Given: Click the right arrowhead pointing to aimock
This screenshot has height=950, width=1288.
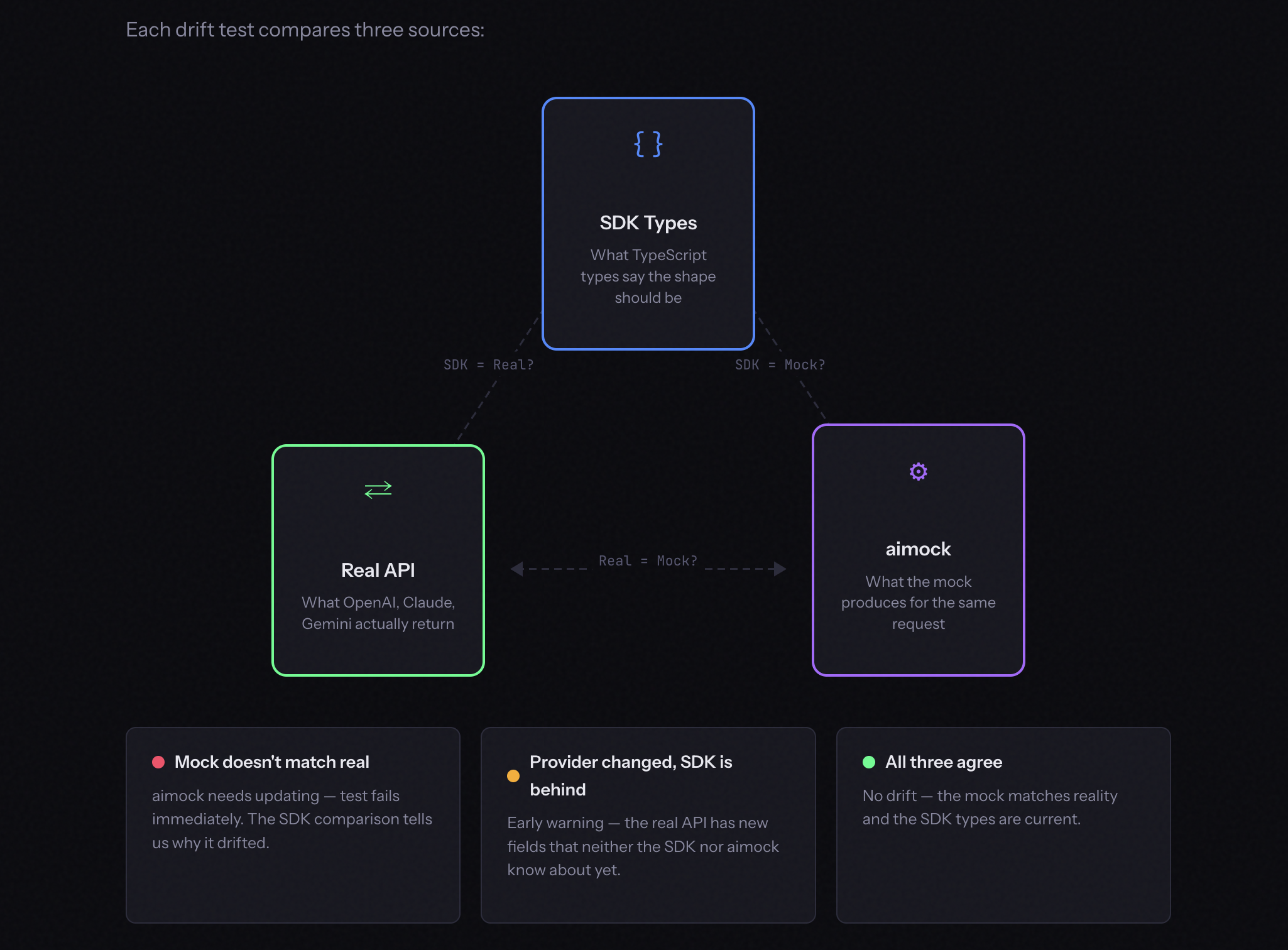Looking at the screenshot, I should pyautogui.click(x=780, y=569).
